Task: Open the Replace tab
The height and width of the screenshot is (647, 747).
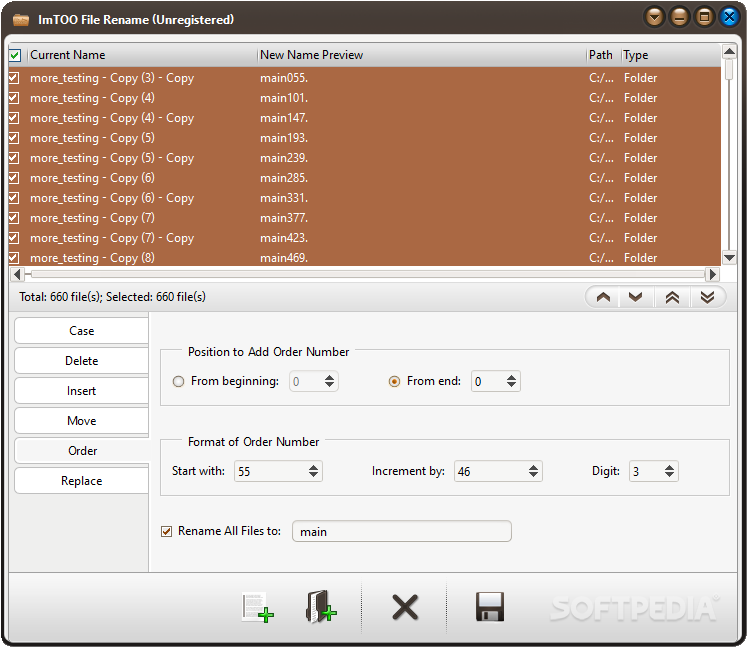Action: point(81,481)
